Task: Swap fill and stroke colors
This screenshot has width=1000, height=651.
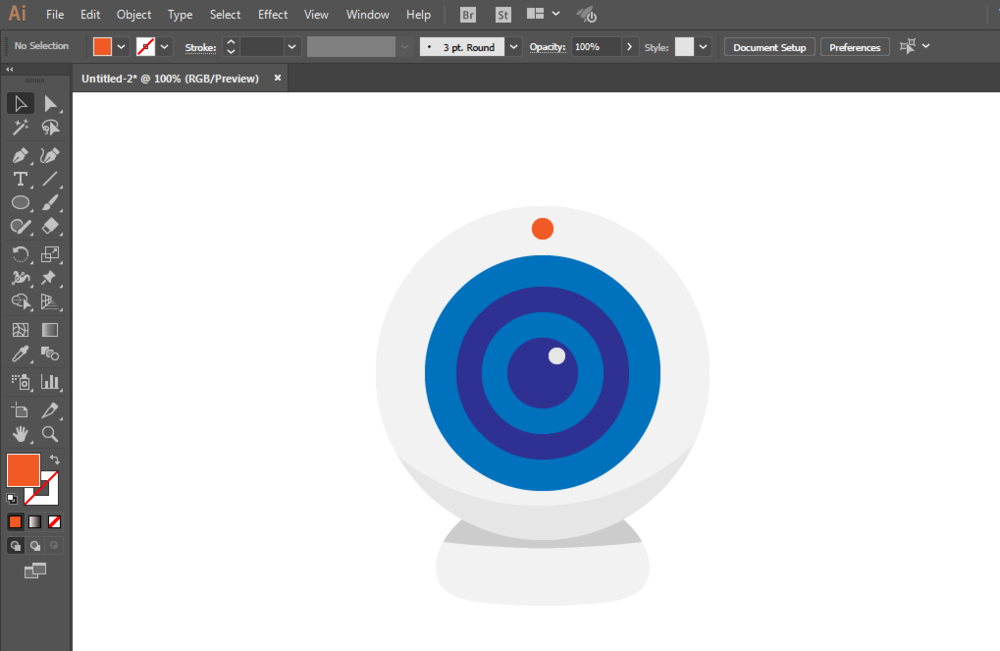Action: [x=55, y=459]
